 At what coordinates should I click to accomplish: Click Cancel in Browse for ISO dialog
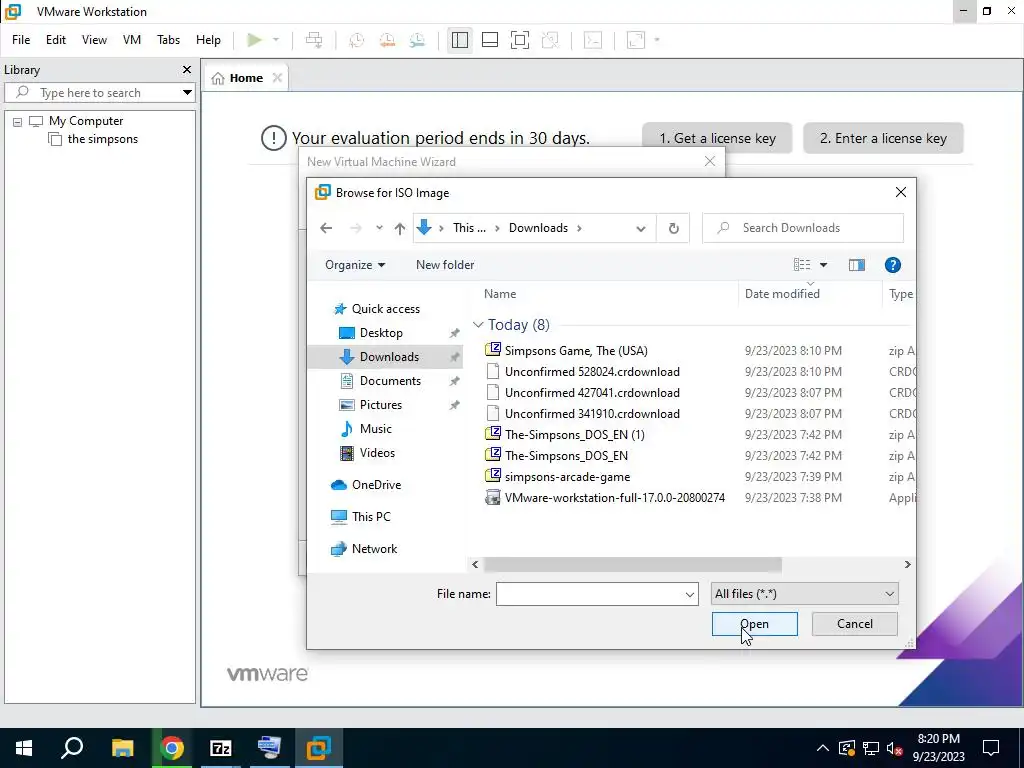[x=854, y=624]
